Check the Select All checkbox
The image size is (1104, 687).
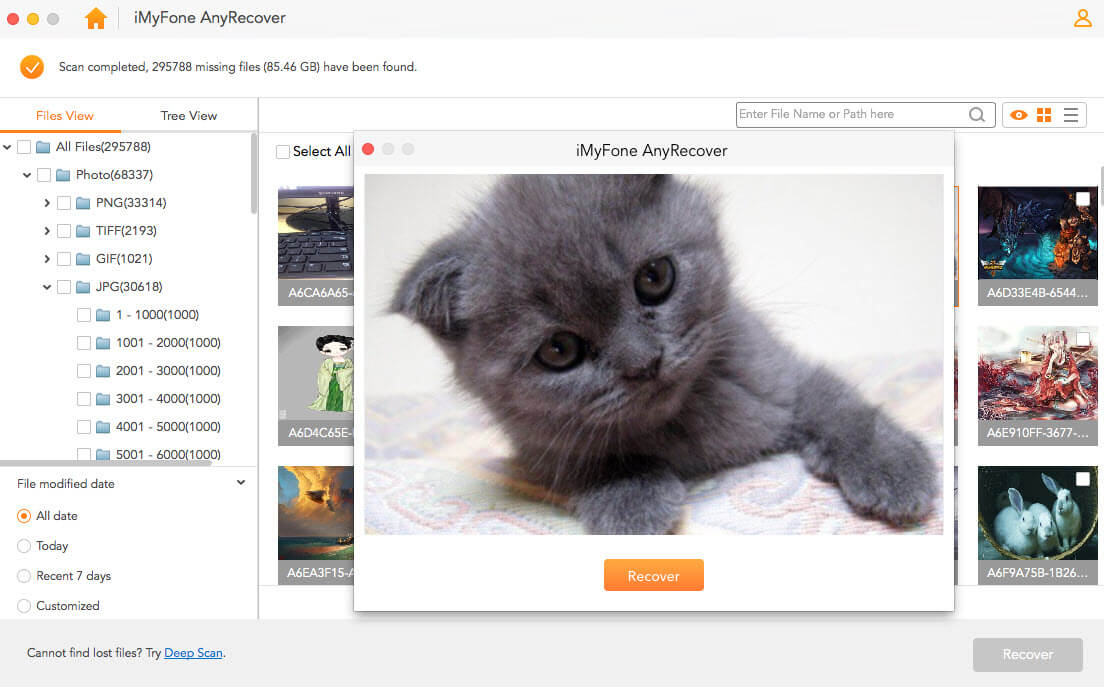click(x=283, y=152)
